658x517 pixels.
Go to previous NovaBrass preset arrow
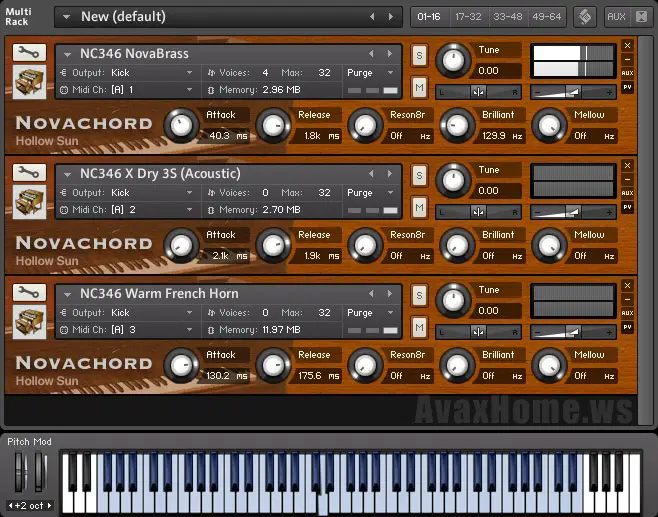371,54
